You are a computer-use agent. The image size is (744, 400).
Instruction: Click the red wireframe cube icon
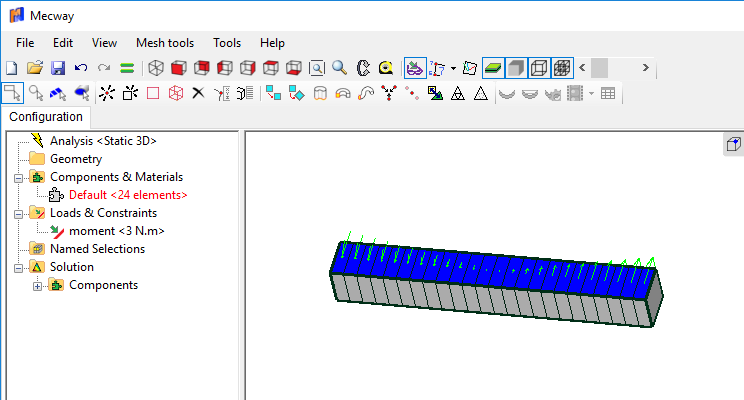(176, 93)
